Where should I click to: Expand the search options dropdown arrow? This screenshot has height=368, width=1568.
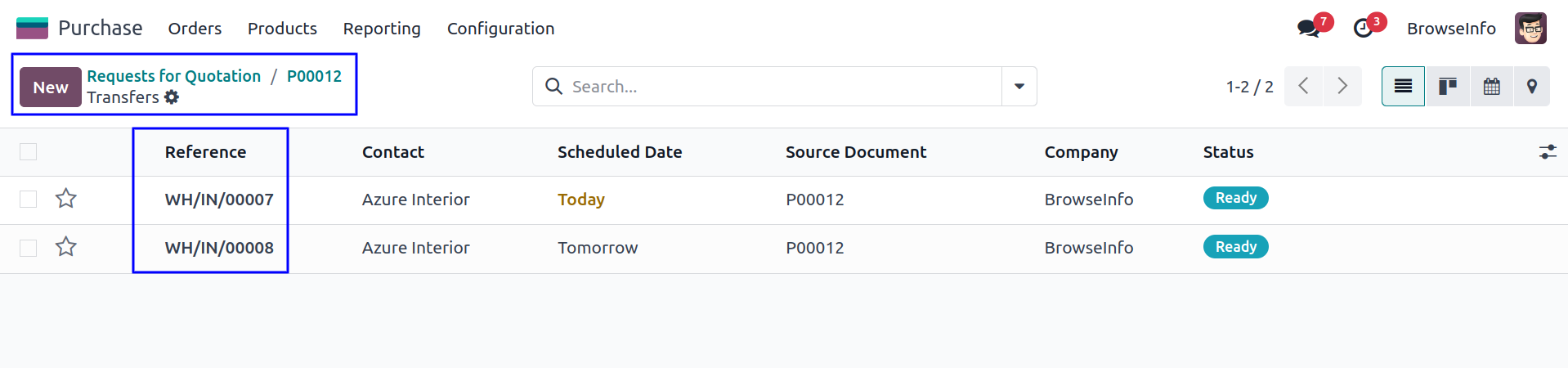[x=1019, y=86]
